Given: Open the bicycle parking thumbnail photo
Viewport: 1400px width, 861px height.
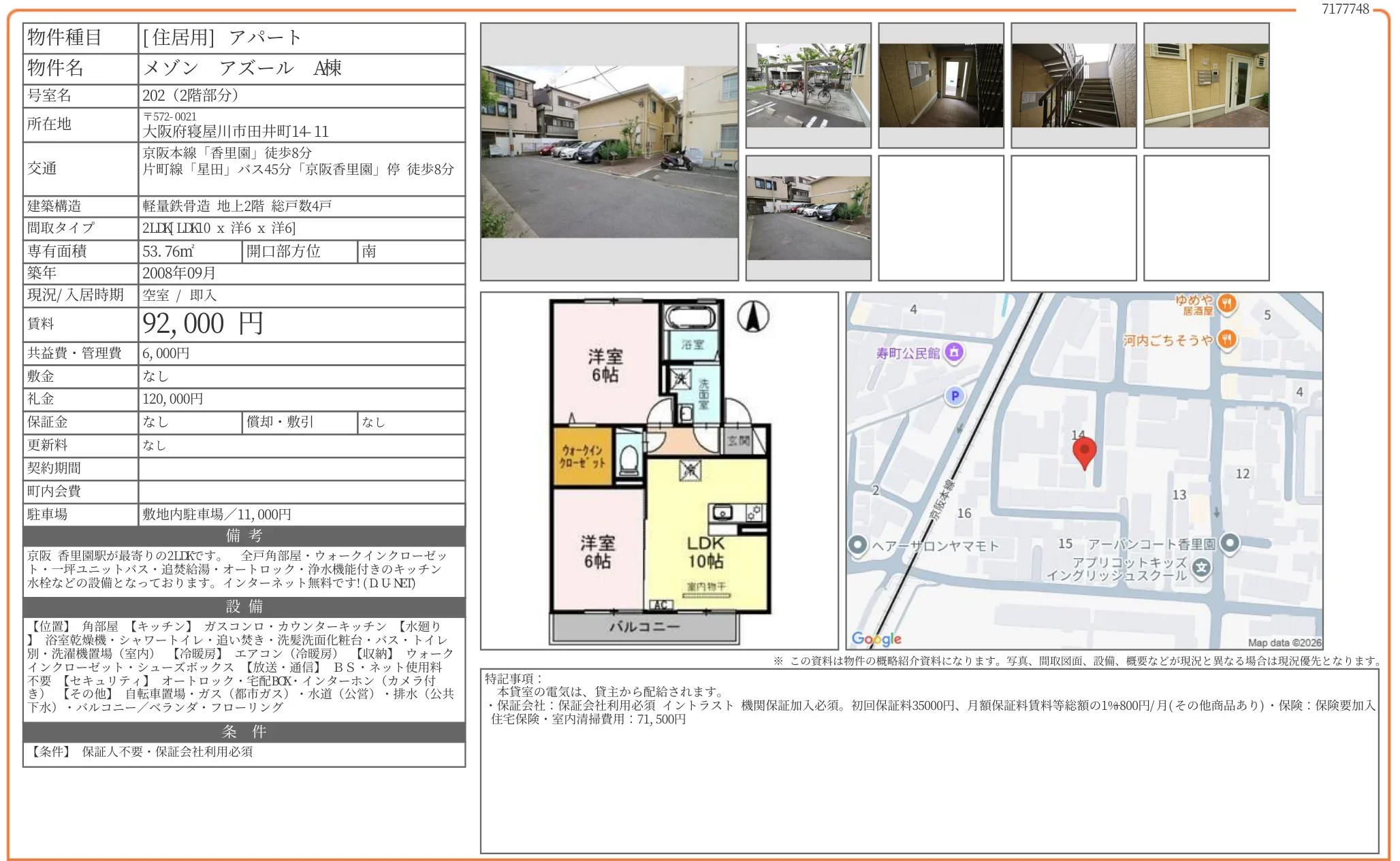Looking at the screenshot, I should pos(808,86).
